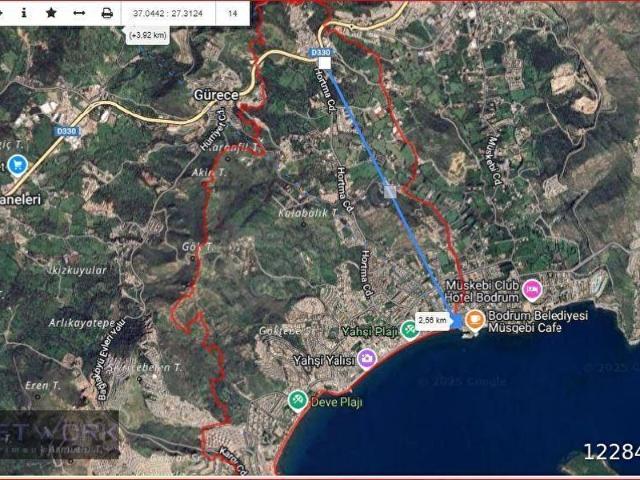Click the white start marker of measure line
Screen dimensions: 640x480
pyautogui.click(x=324, y=63)
